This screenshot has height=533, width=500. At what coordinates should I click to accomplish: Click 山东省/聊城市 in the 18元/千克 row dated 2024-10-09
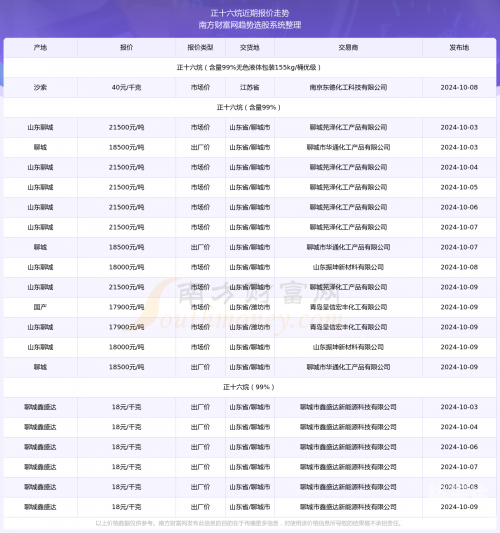pyautogui.click(x=250, y=507)
